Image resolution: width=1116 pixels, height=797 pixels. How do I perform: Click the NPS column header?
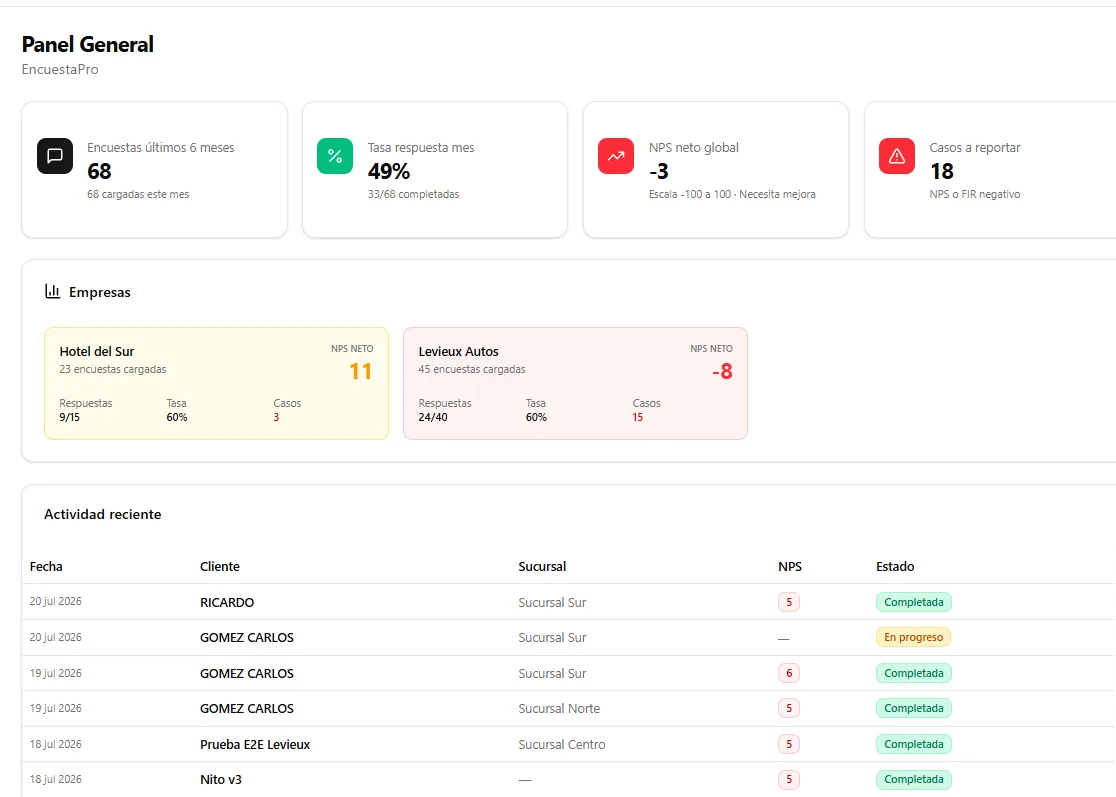coord(790,566)
